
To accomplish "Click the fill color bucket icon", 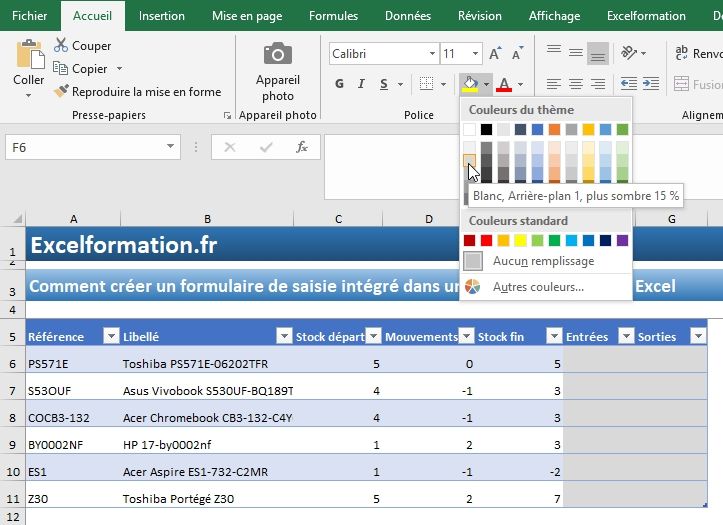I will coord(470,84).
